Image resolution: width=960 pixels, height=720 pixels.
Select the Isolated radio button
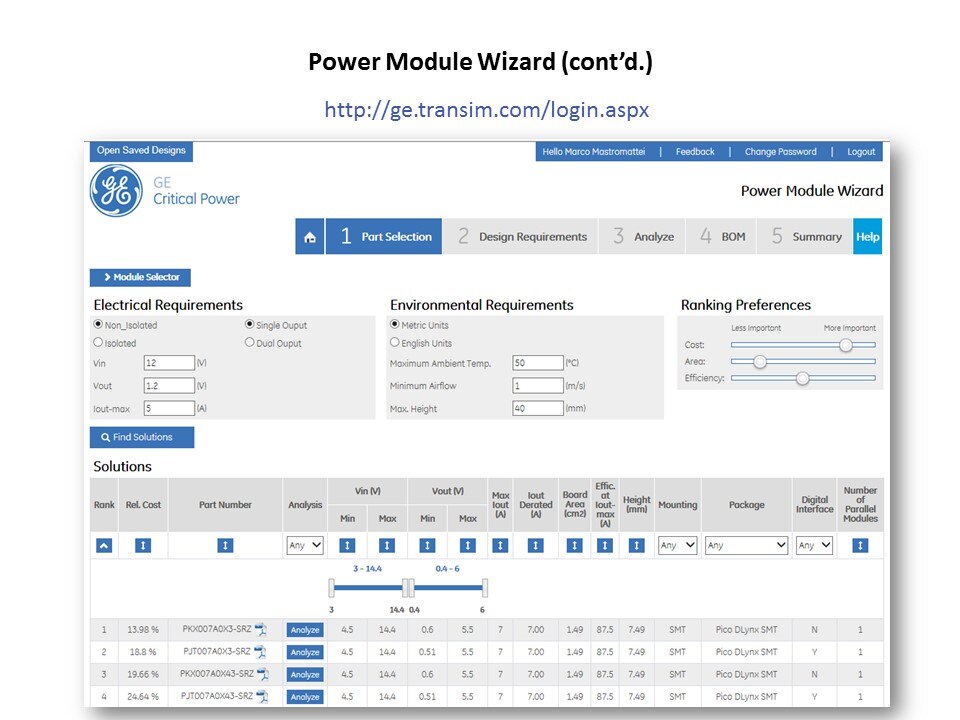pos(98,343)
